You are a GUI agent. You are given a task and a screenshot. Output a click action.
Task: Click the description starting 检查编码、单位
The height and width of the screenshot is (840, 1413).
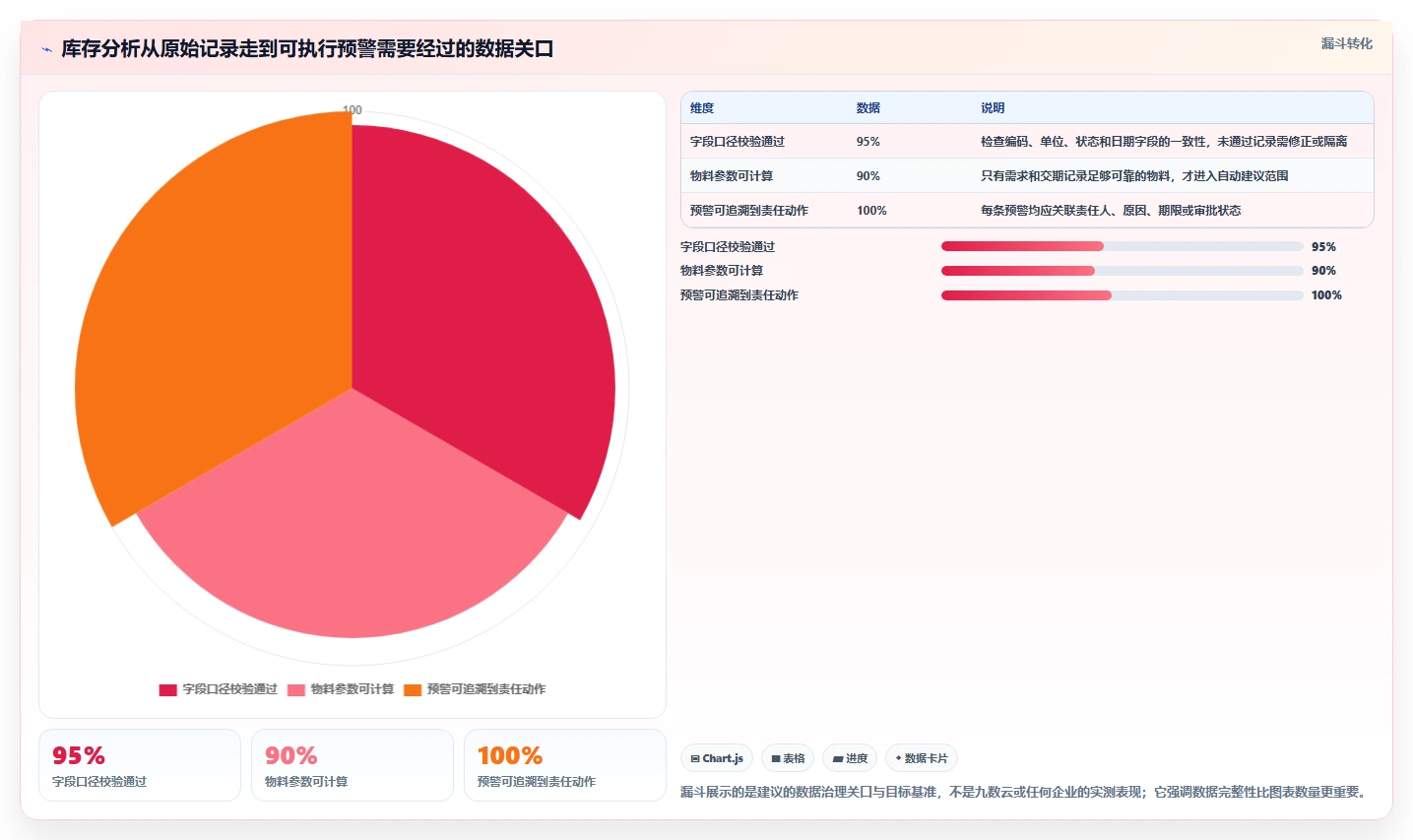[1164, 142]
